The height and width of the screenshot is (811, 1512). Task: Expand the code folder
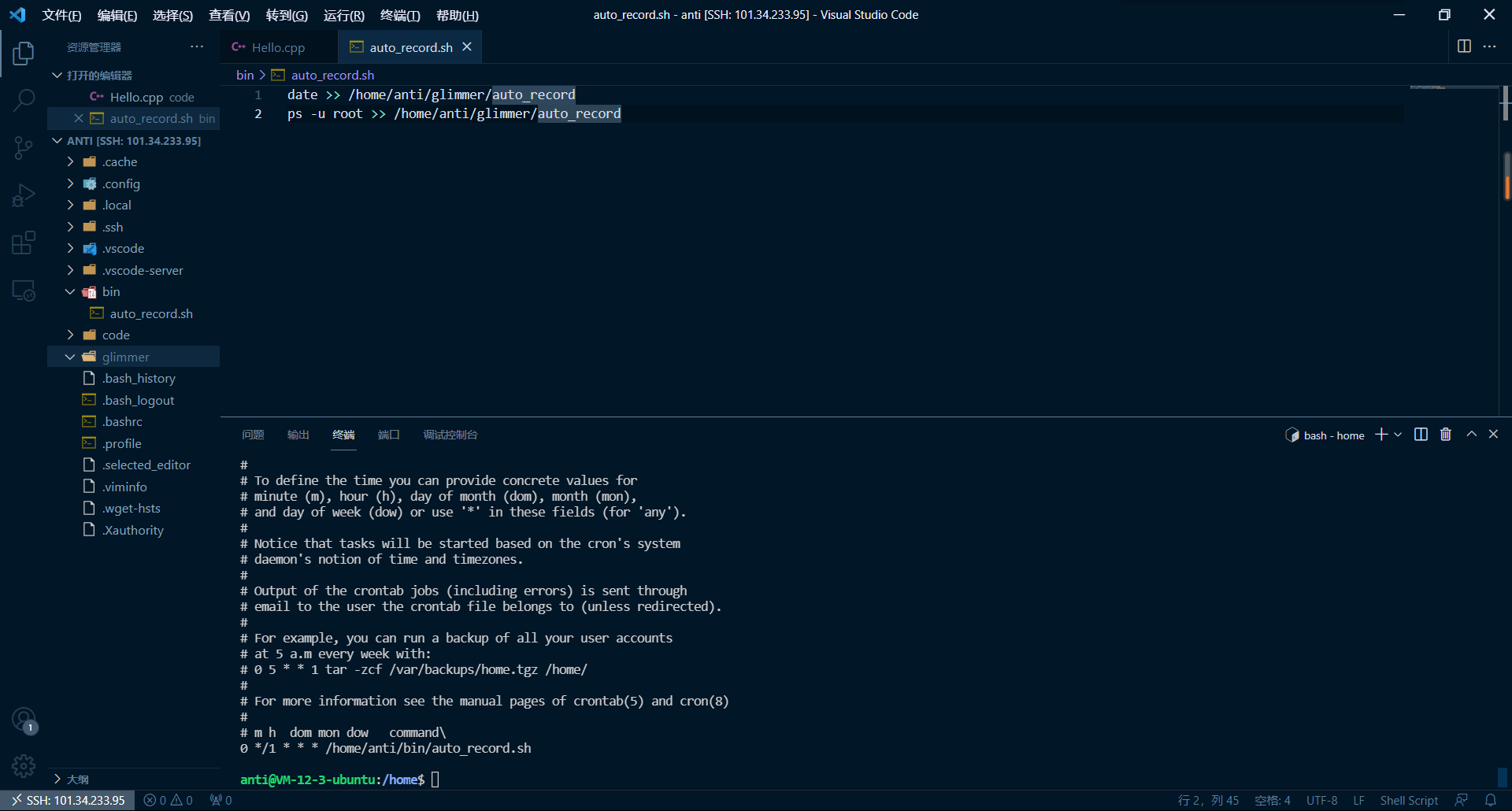click(70, 335)
